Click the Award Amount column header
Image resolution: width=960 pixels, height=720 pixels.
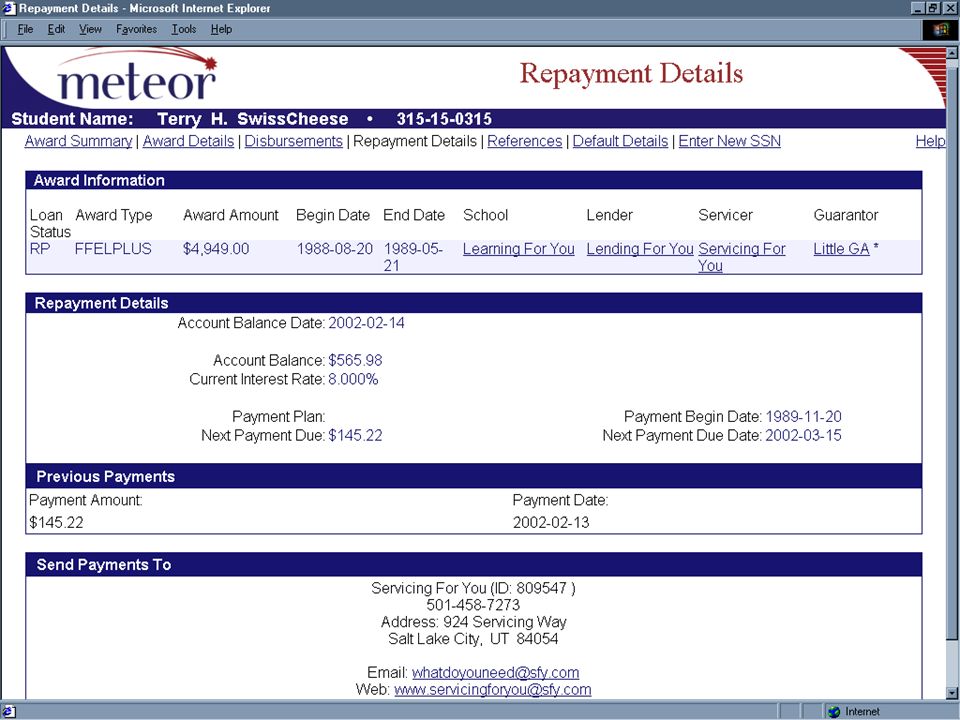coord(231,215)
